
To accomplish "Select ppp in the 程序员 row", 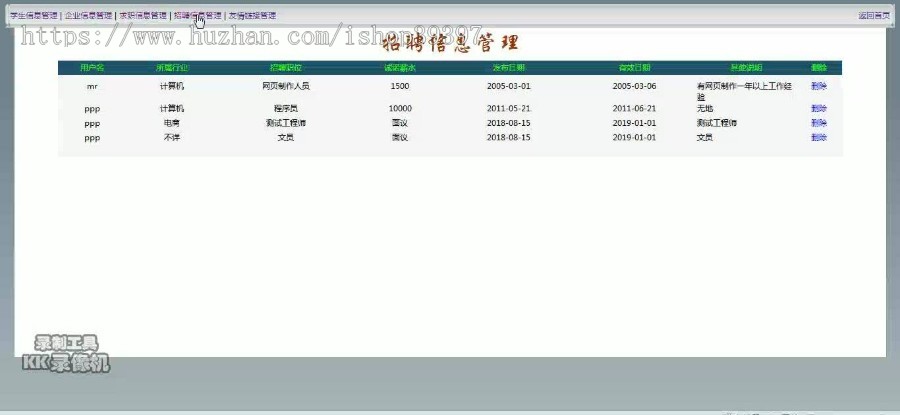I will point(92,109).
